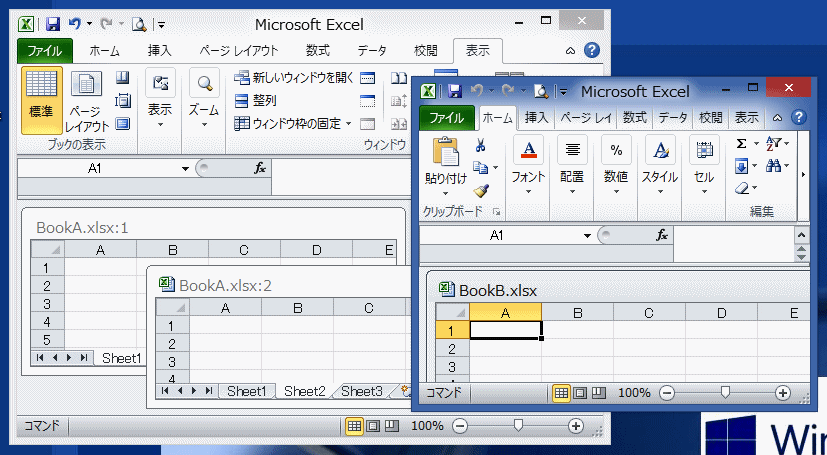Open ファイル tab in back Excel window
This screenshot has height=455, width=827.
click(x=44, y=51)
